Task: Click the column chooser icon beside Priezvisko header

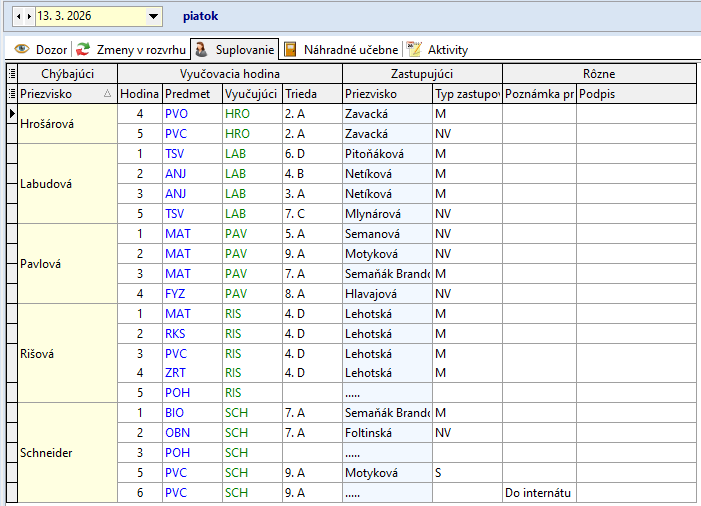Action: (12, 93)
